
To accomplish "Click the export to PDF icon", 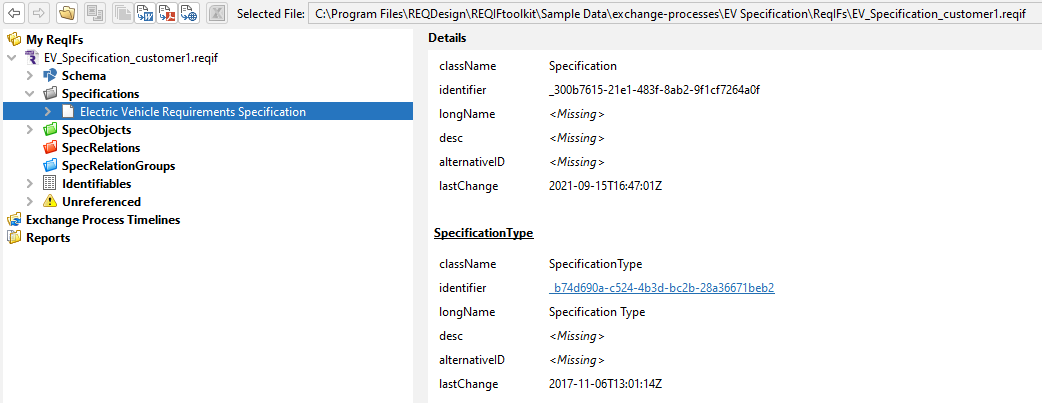I will (167, 14).
